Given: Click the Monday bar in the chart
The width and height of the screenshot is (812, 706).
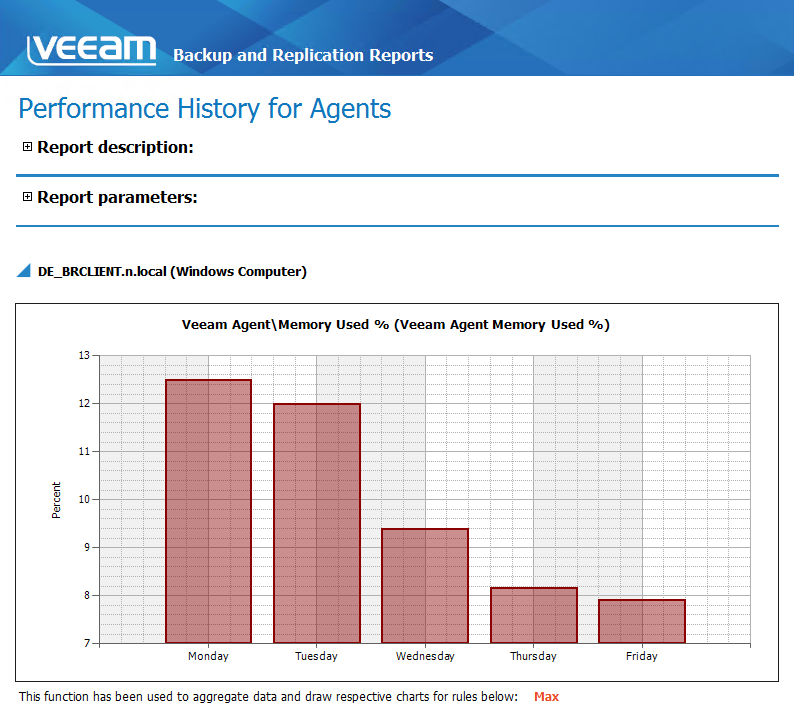Looking at the screenshot, I should click(x=209, y=511).
